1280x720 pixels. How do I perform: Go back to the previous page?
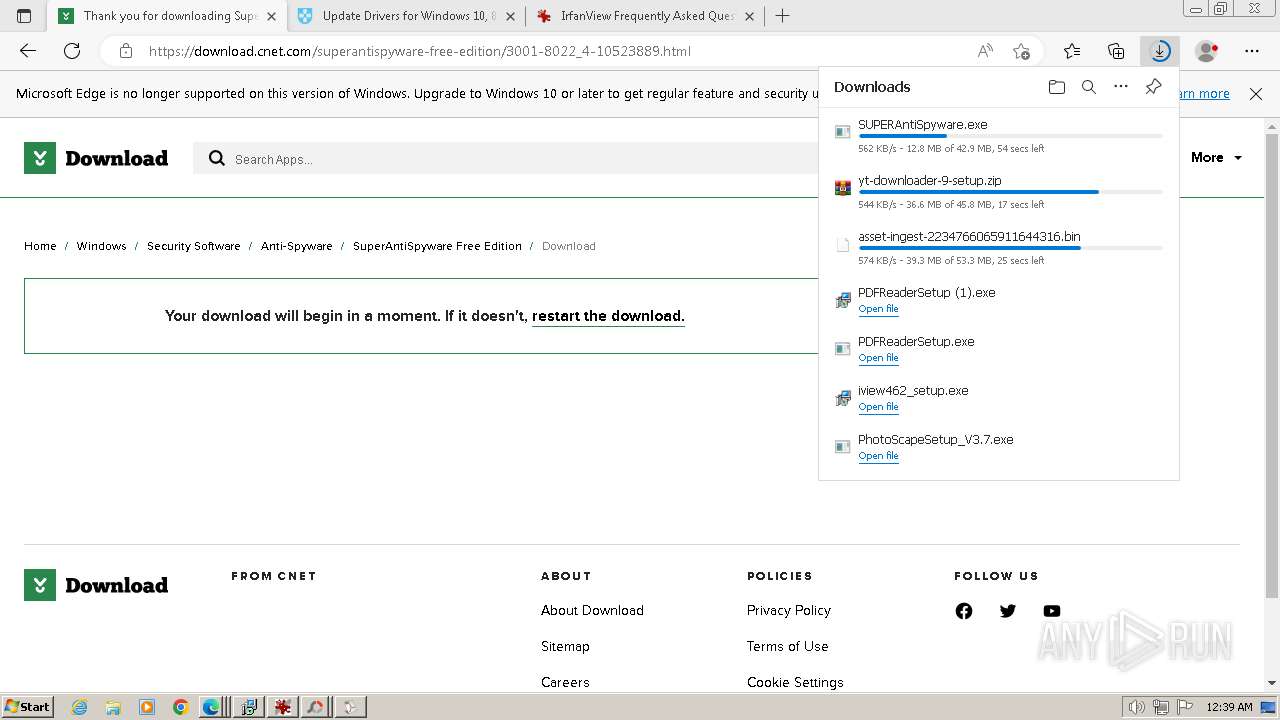28,51
